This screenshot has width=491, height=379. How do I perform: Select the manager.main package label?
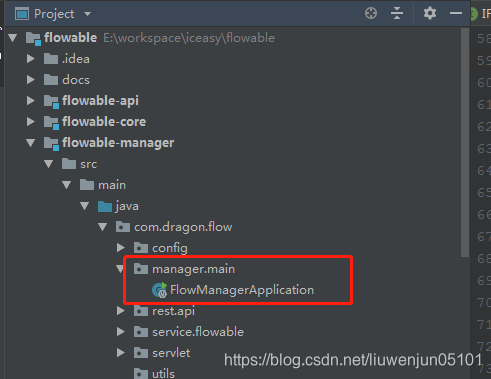(x=193, y=269)
